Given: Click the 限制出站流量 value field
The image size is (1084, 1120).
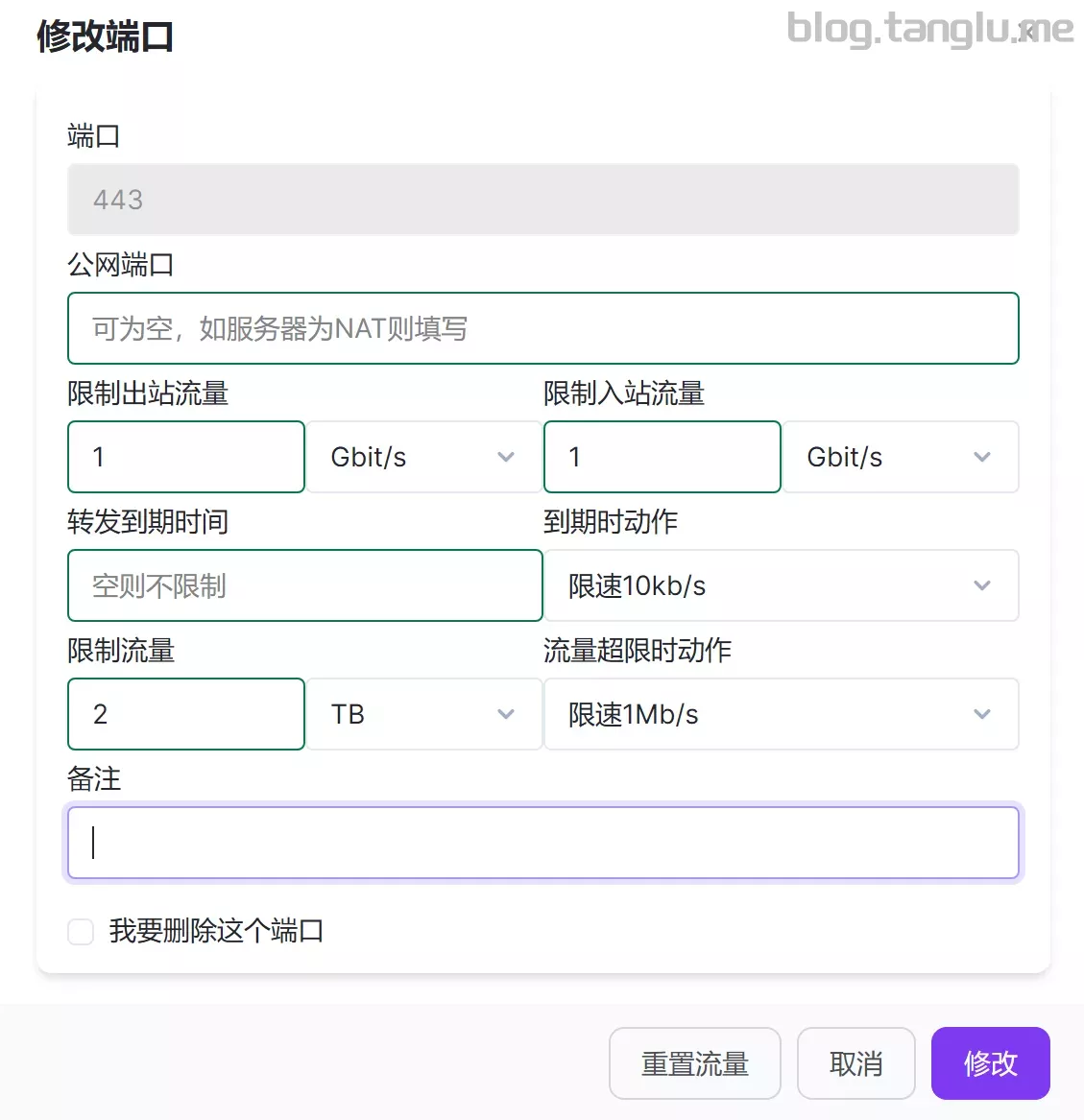Looking at the screenshot, I should [186, 457].
